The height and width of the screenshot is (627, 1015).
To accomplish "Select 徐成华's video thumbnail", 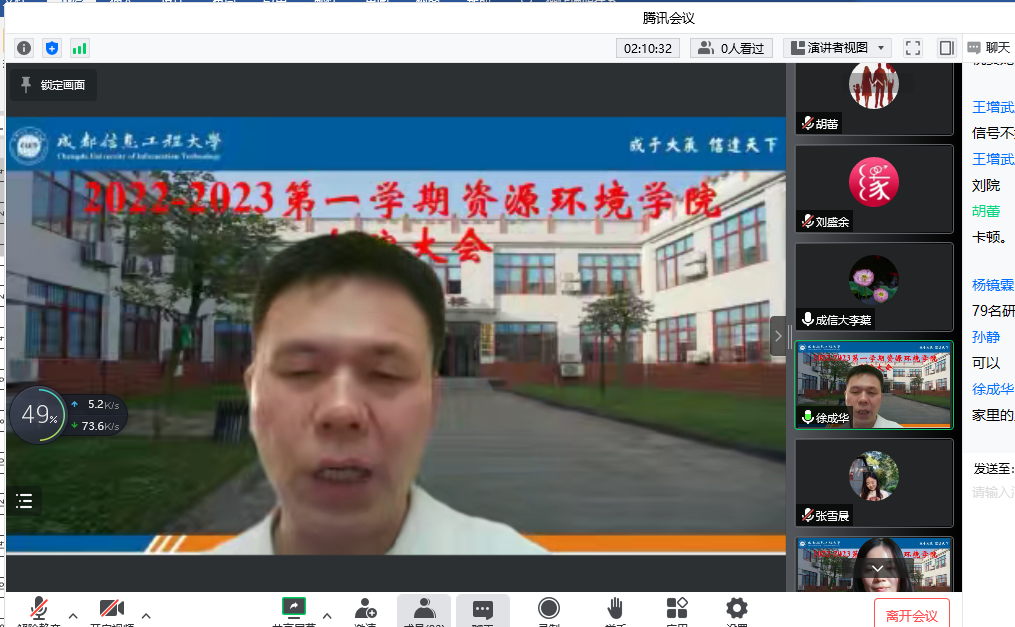I will pyautogui.click(x=874, y=385).
